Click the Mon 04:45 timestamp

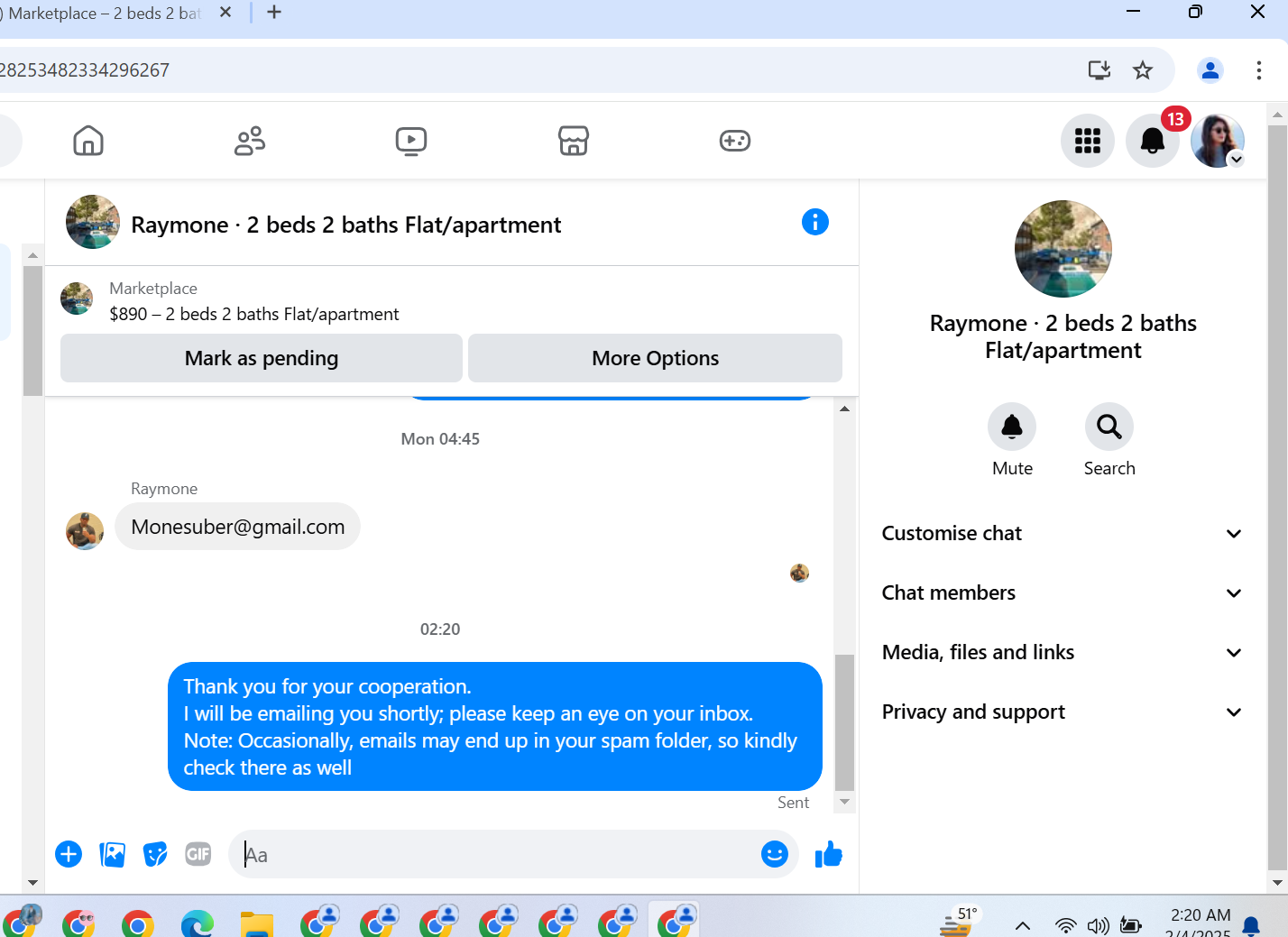pyautogui.click(x=440, y=439)
